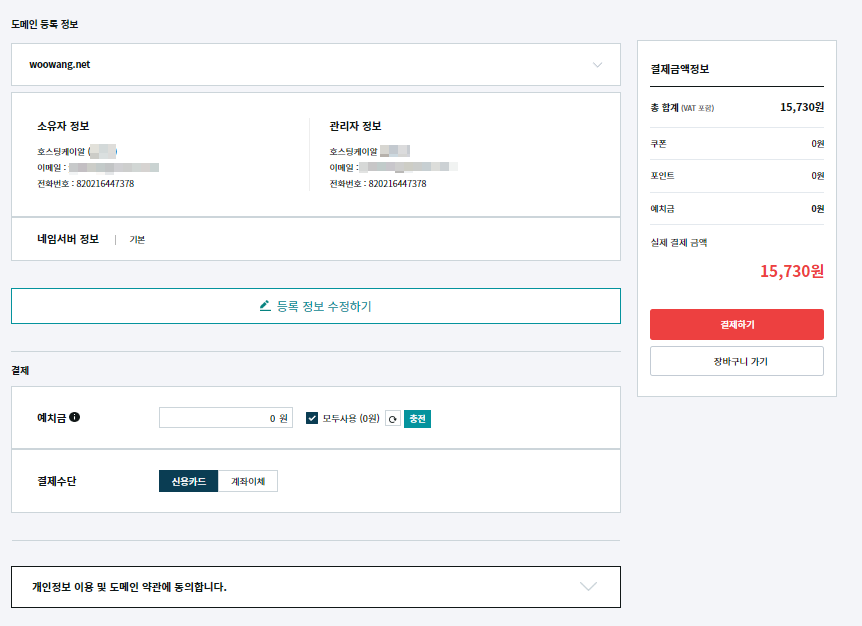Click the 포인트 row in payment summary
This screenshot has height=626, width=862.
point(736,176)
